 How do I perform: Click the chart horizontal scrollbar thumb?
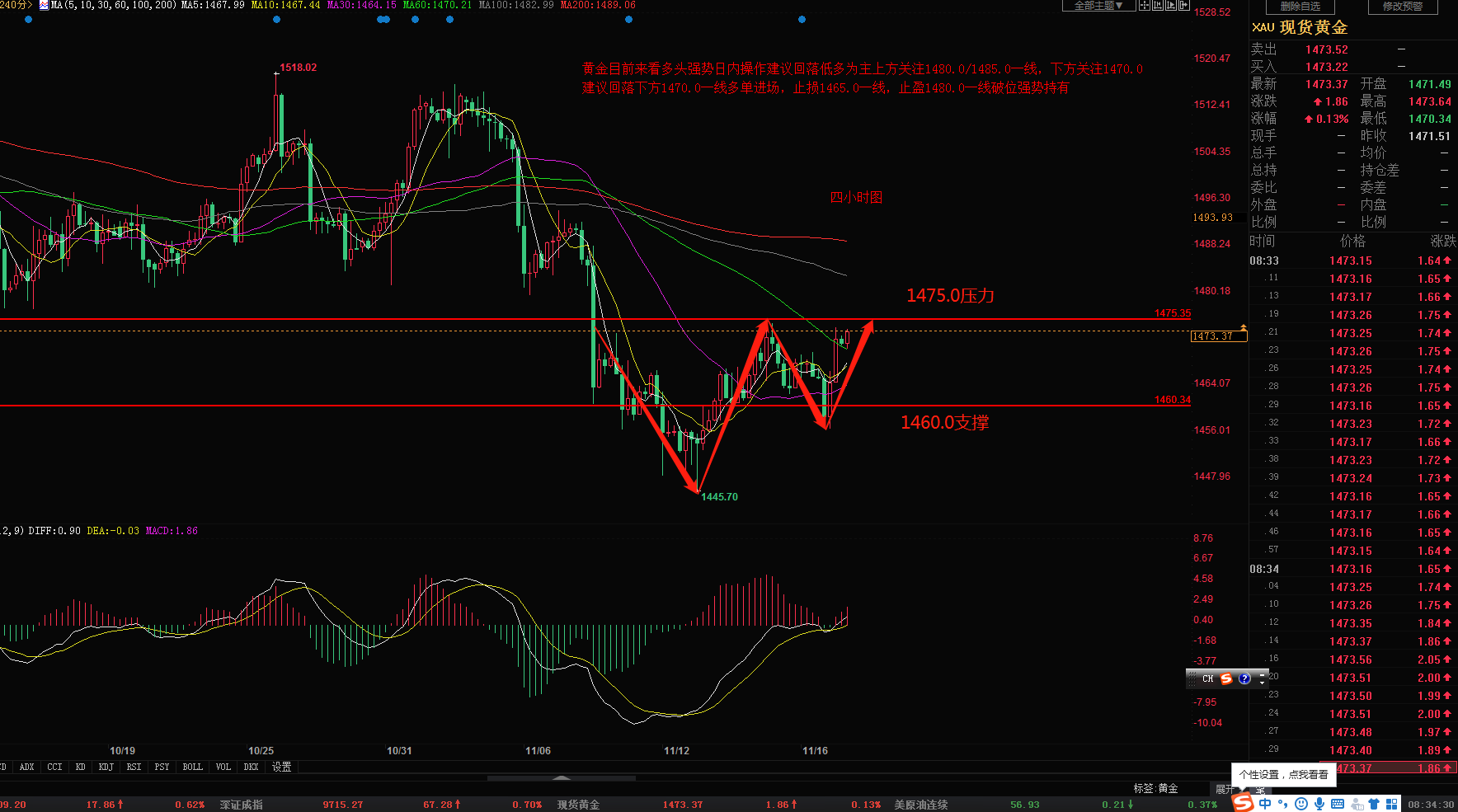(x=561, y=777)
